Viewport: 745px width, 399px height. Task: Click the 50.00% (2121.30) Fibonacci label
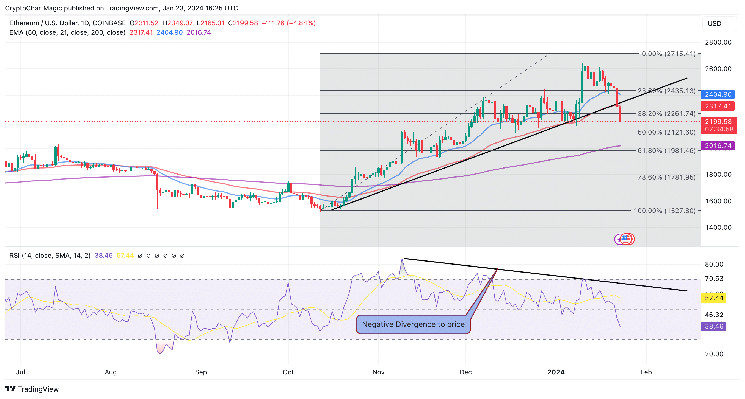click(x=666, y=132)
